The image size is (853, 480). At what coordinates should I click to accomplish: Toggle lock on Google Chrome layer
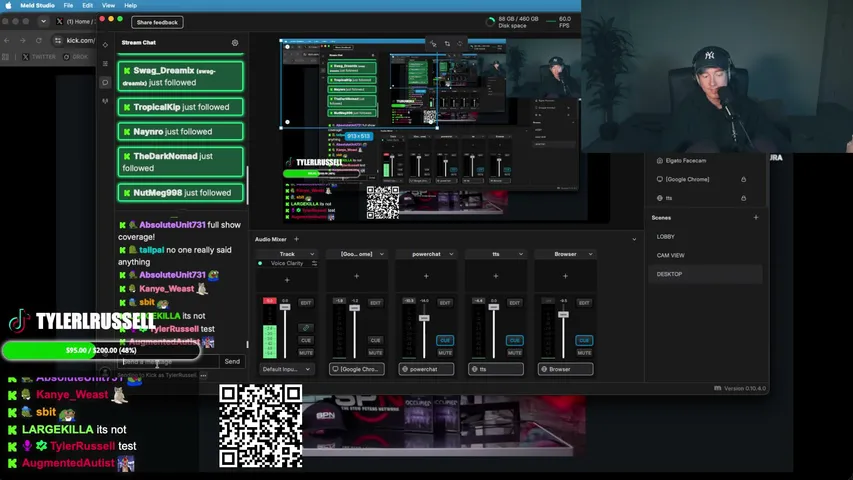[743, 179]
